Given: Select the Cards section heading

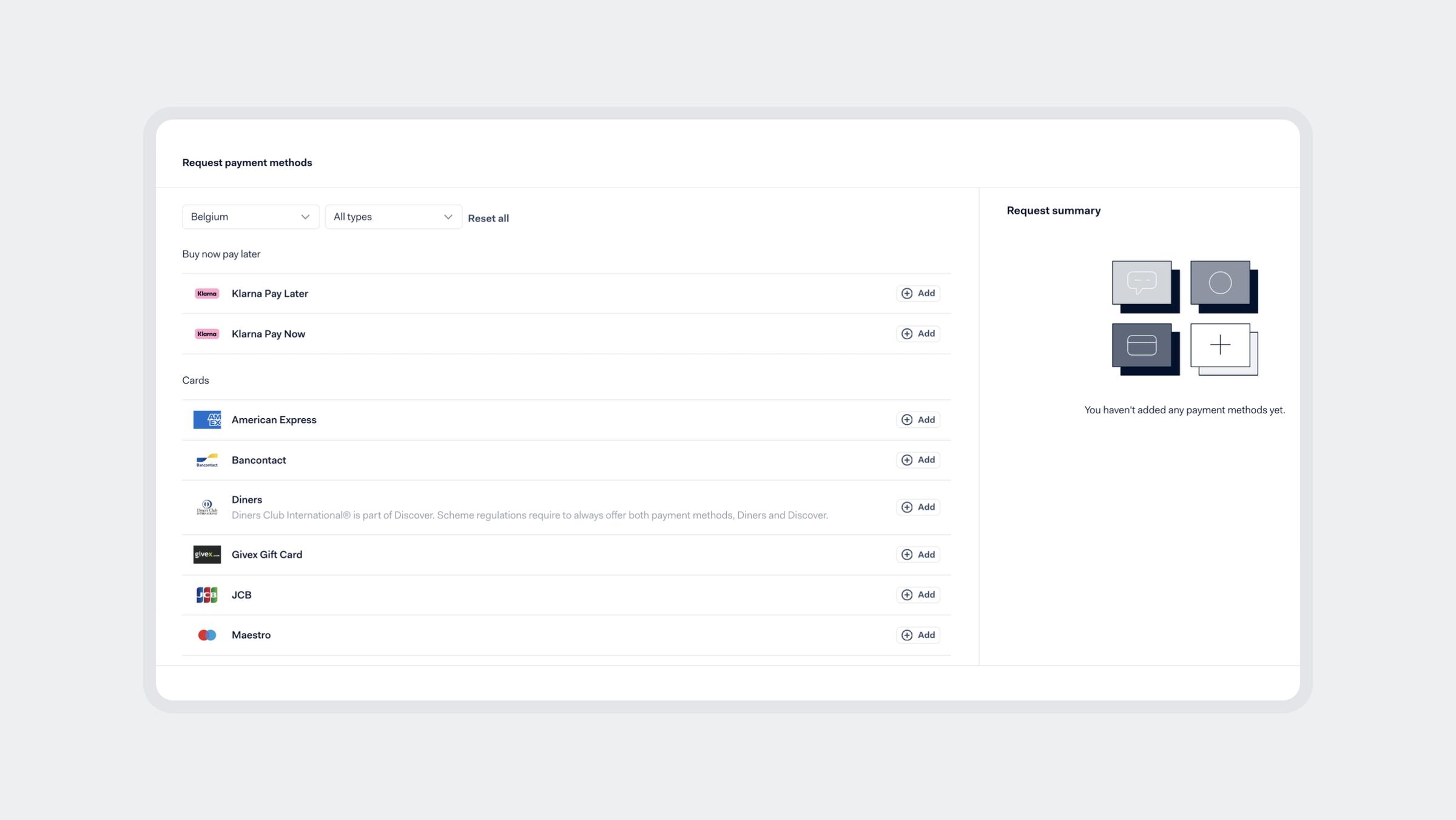Looking at the screenshot, I should [195, 379].
